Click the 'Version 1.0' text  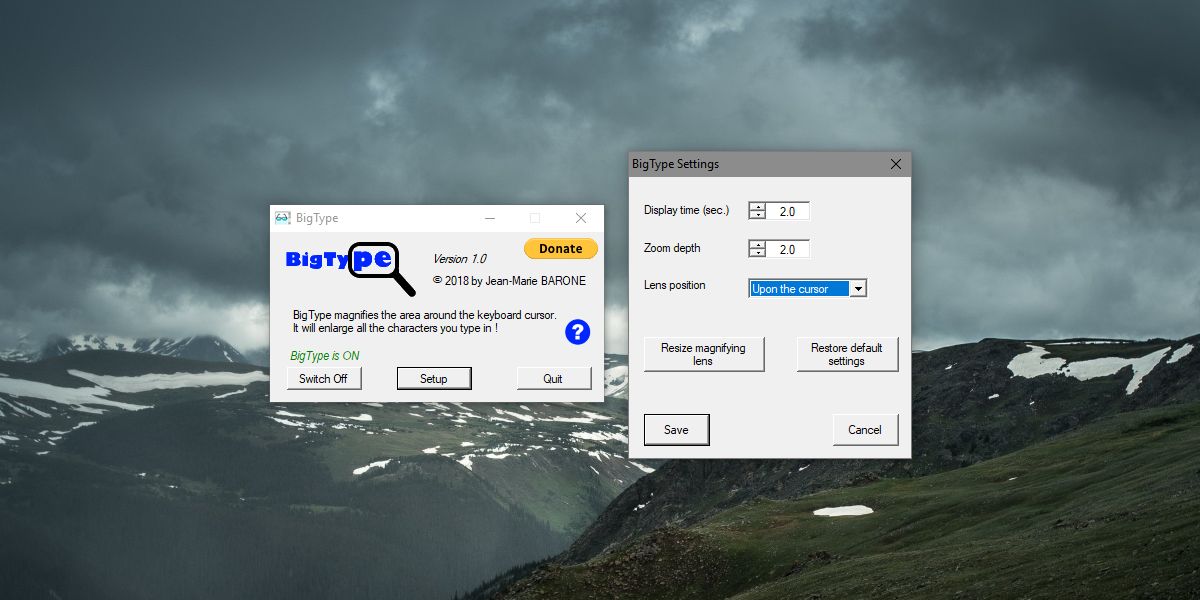tap(460, 259)
